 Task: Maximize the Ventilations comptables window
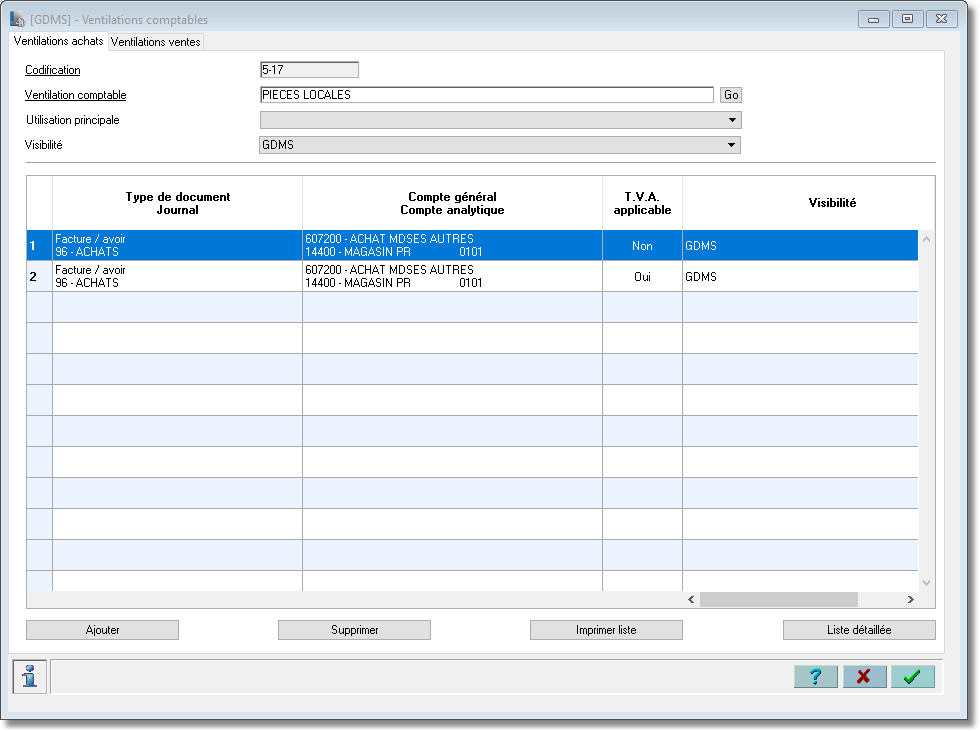[908, 19]
